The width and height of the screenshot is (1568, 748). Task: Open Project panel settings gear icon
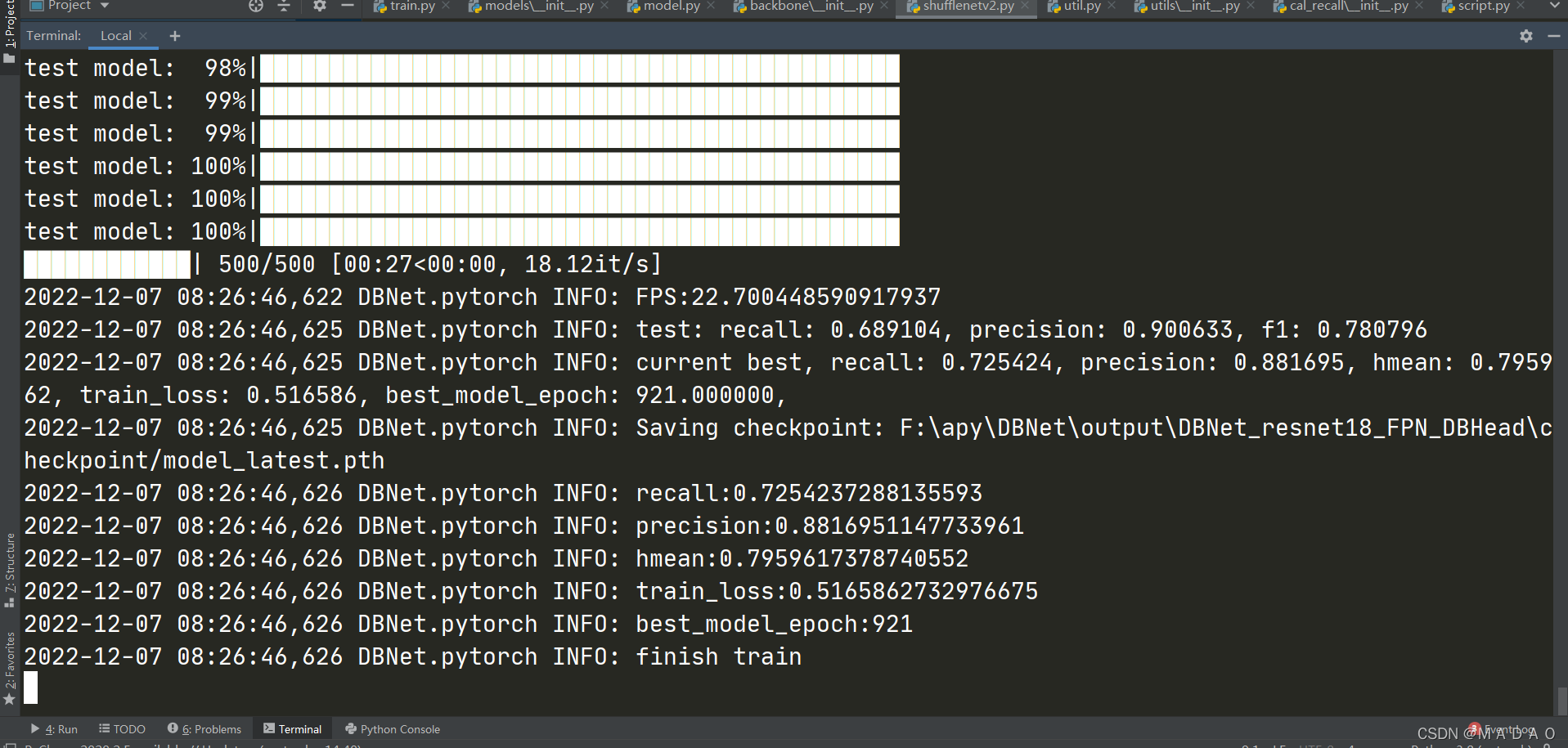coord(319,7)
